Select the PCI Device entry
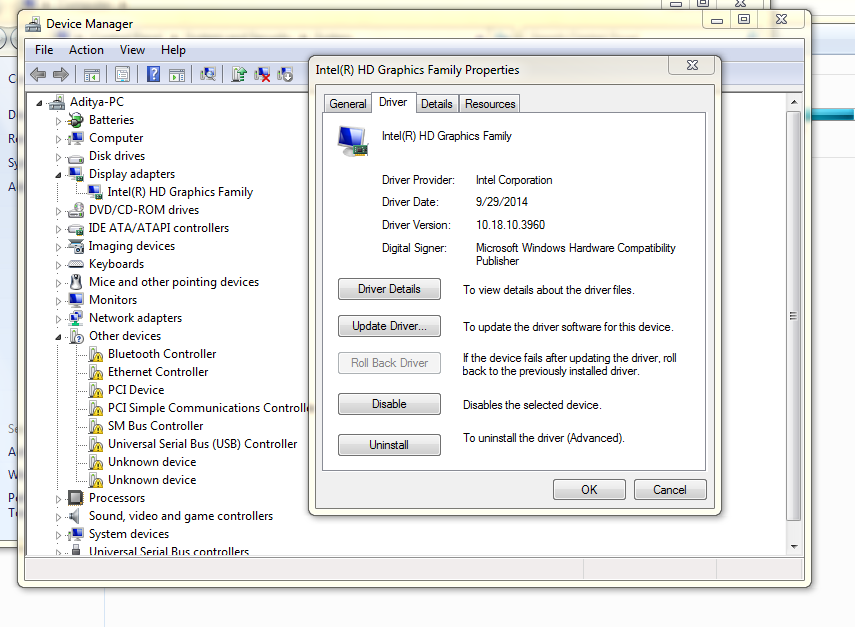855x627 pixels. click(136, 390)
